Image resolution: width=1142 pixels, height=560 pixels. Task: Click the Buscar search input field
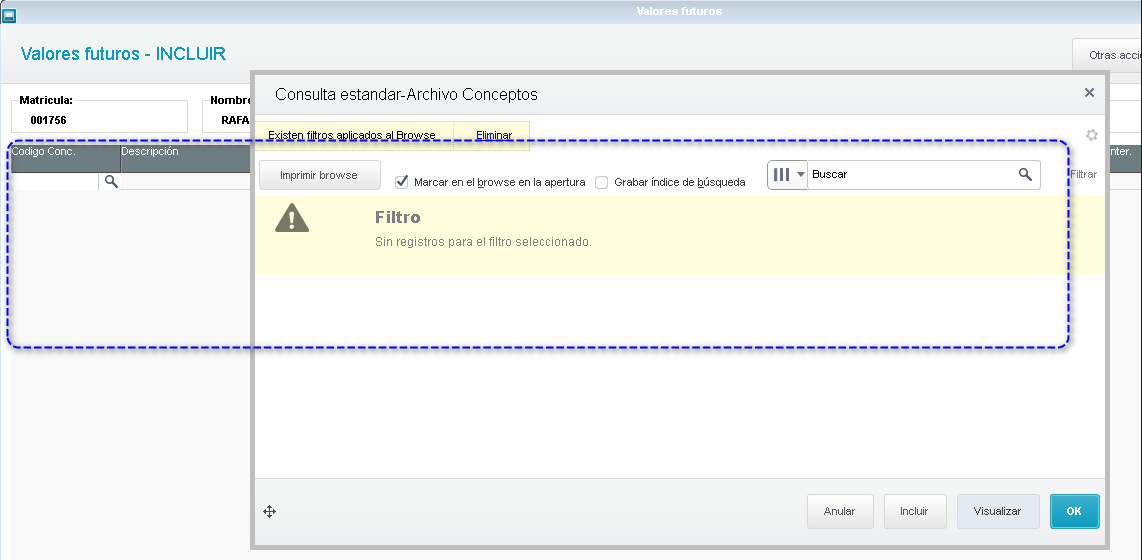coord(914,175)
